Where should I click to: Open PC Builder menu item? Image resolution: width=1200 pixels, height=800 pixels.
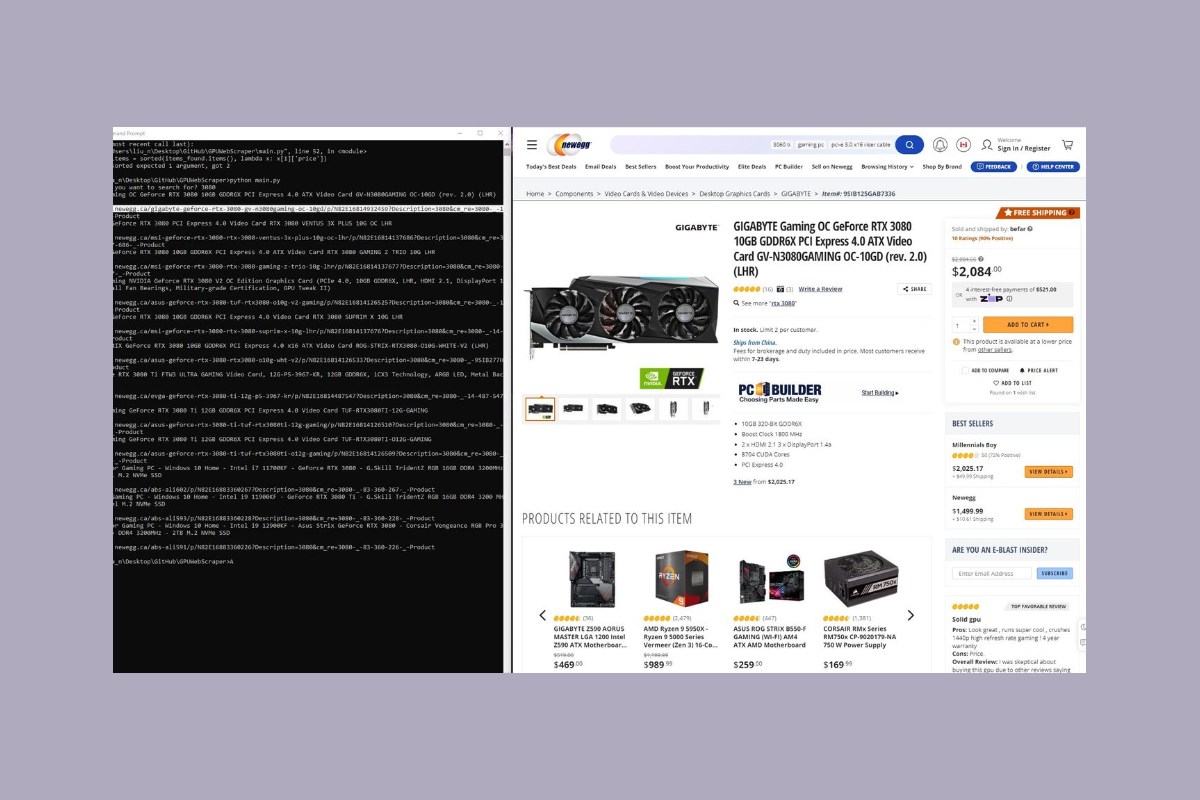point(789,167)
